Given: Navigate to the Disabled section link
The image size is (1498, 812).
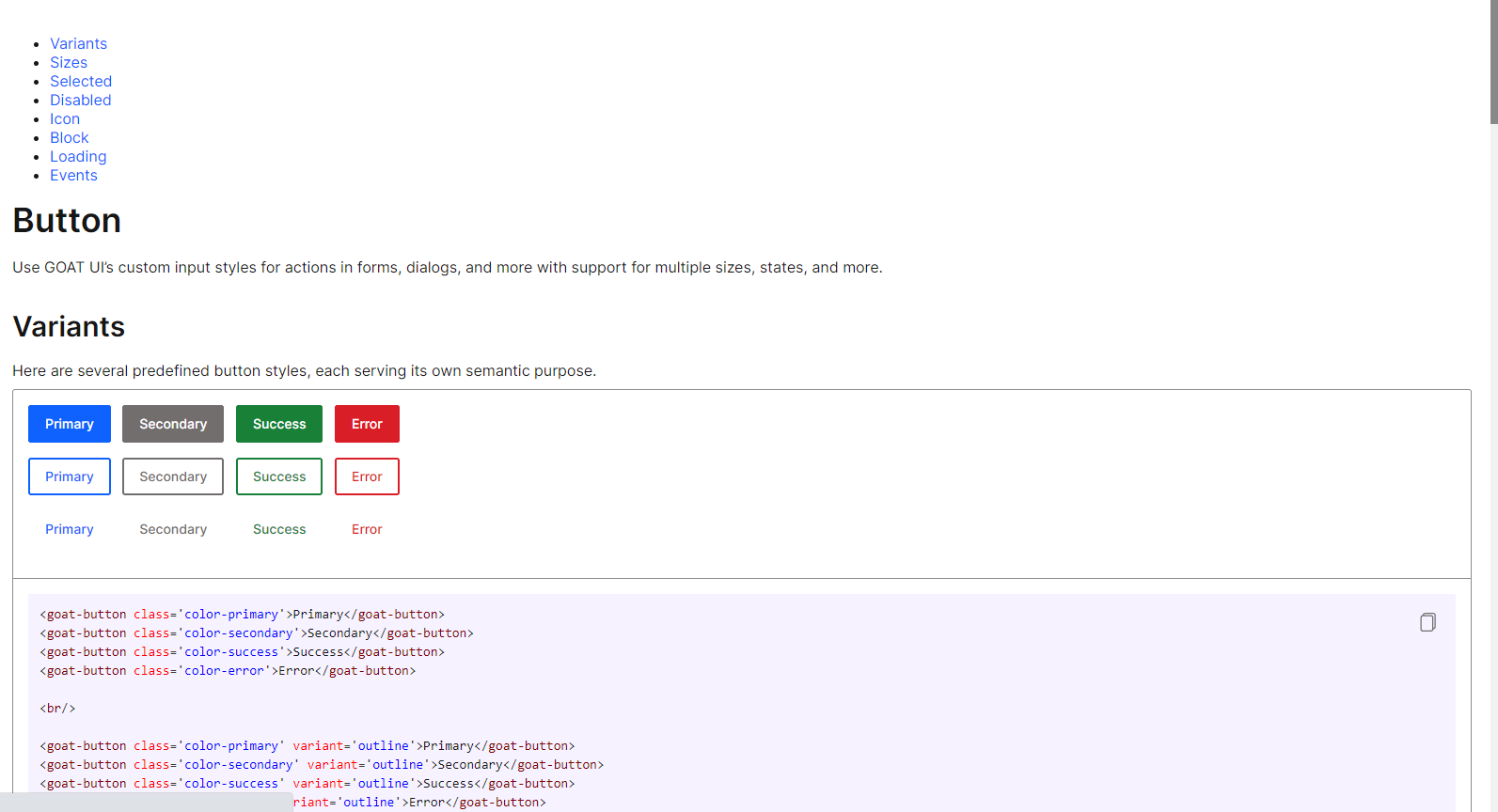Looking at the screenshot, I should [x=80, y=100].
